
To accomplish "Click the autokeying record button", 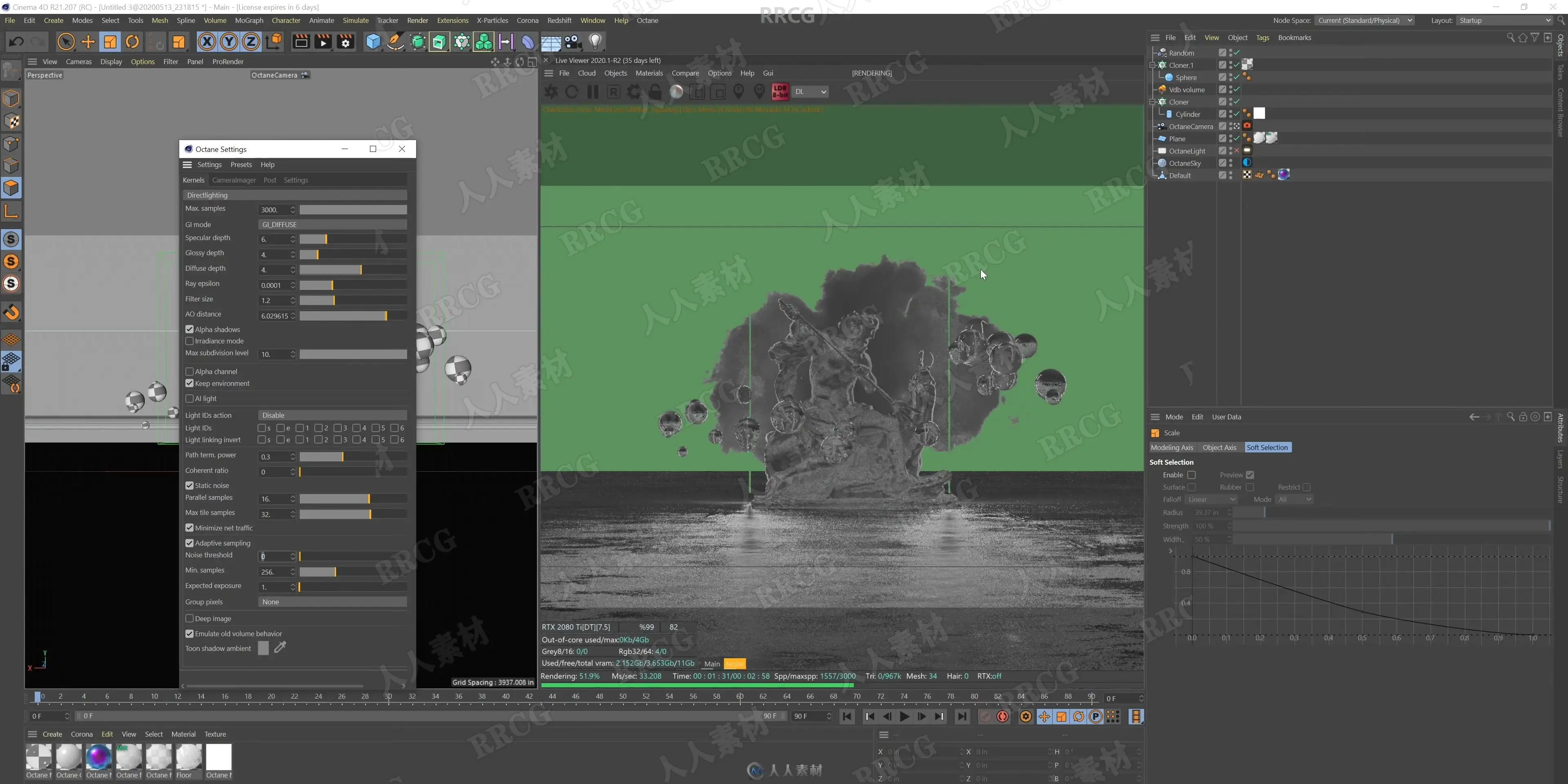I will pyautogui.click(x=1002, y=717).
